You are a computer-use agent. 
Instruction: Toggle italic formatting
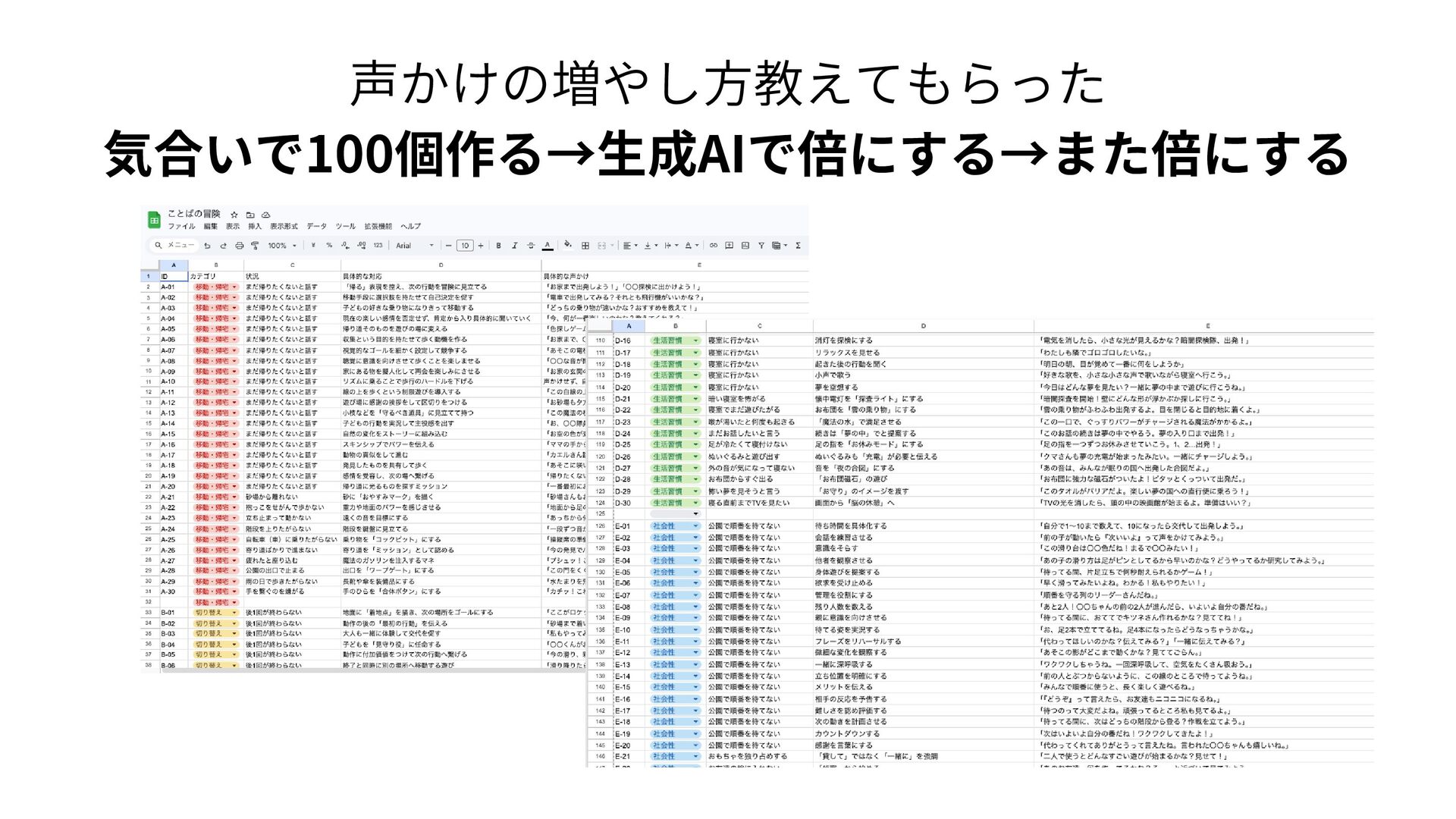point(514,246)
